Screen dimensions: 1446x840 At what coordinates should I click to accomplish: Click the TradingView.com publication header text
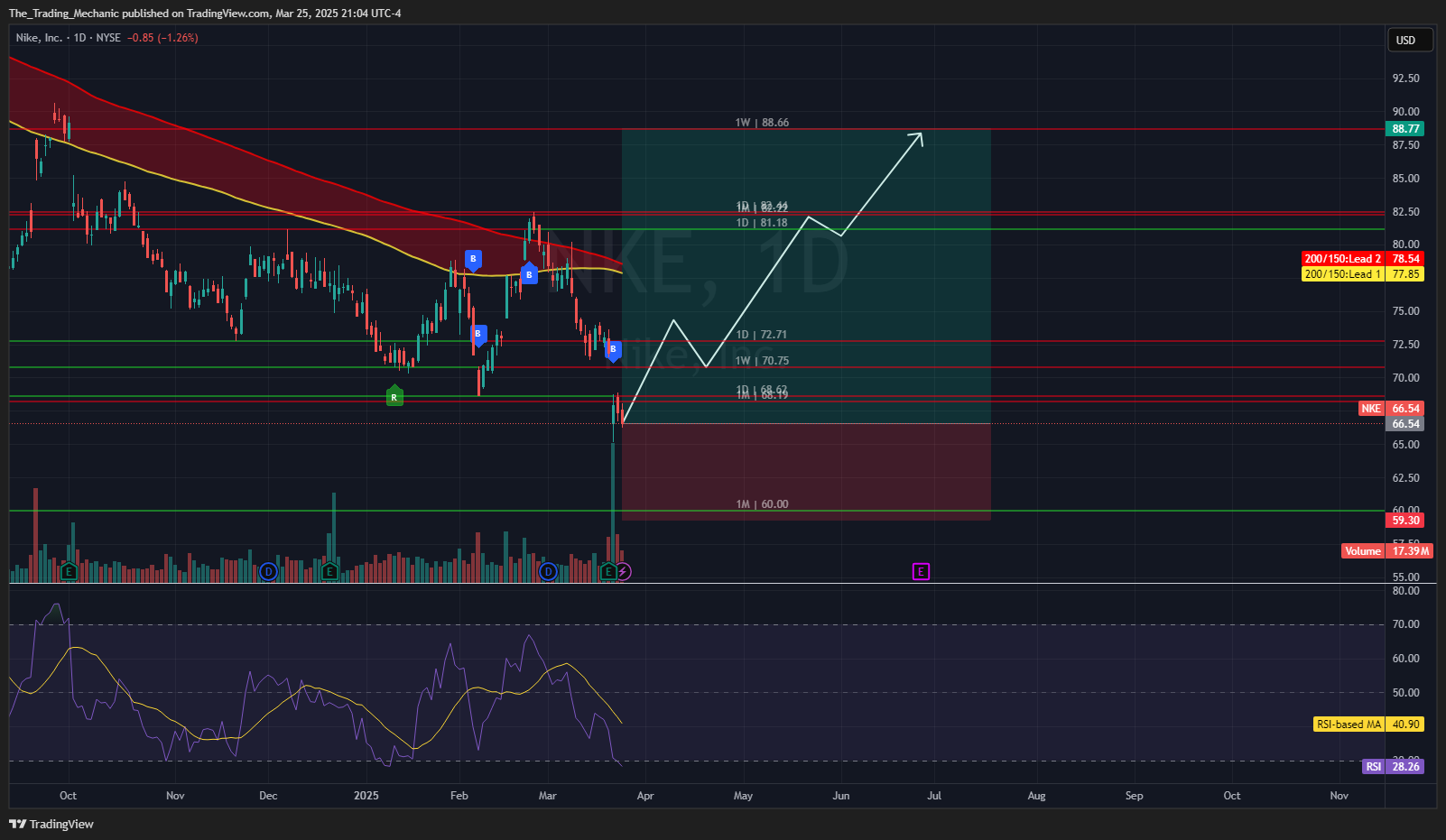click(205, 14)
